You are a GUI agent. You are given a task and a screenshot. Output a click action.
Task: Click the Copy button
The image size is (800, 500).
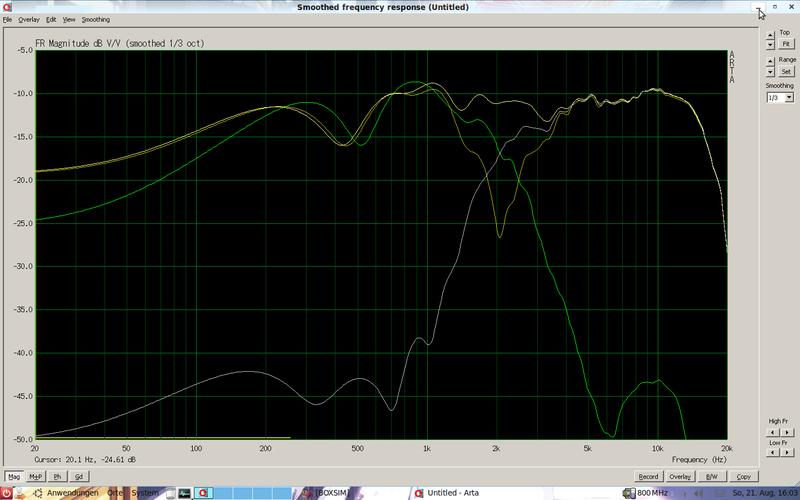(x=743, y=477)
